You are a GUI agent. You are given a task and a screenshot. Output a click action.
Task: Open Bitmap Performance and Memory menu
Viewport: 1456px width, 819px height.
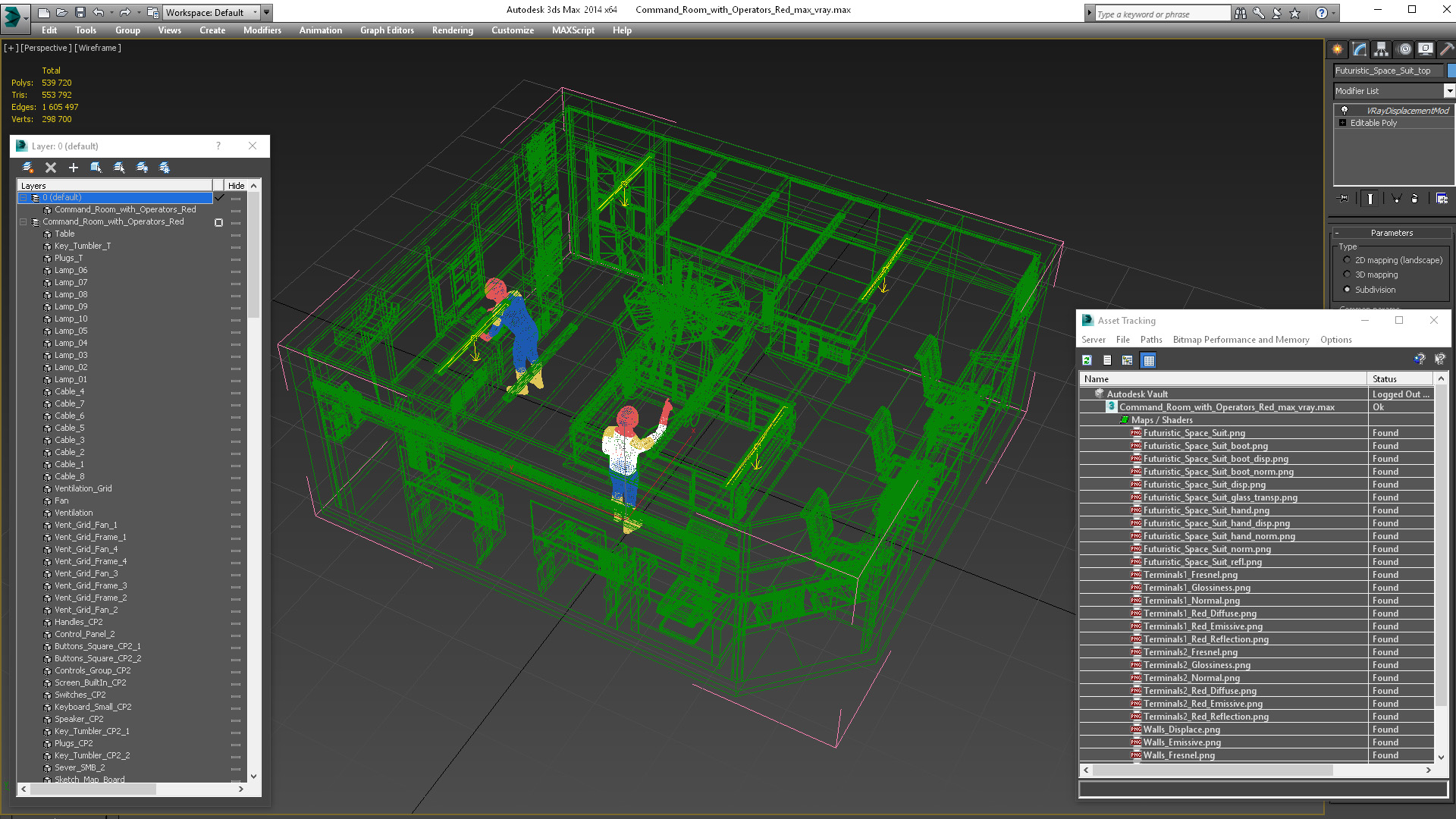pos(1241,340)
